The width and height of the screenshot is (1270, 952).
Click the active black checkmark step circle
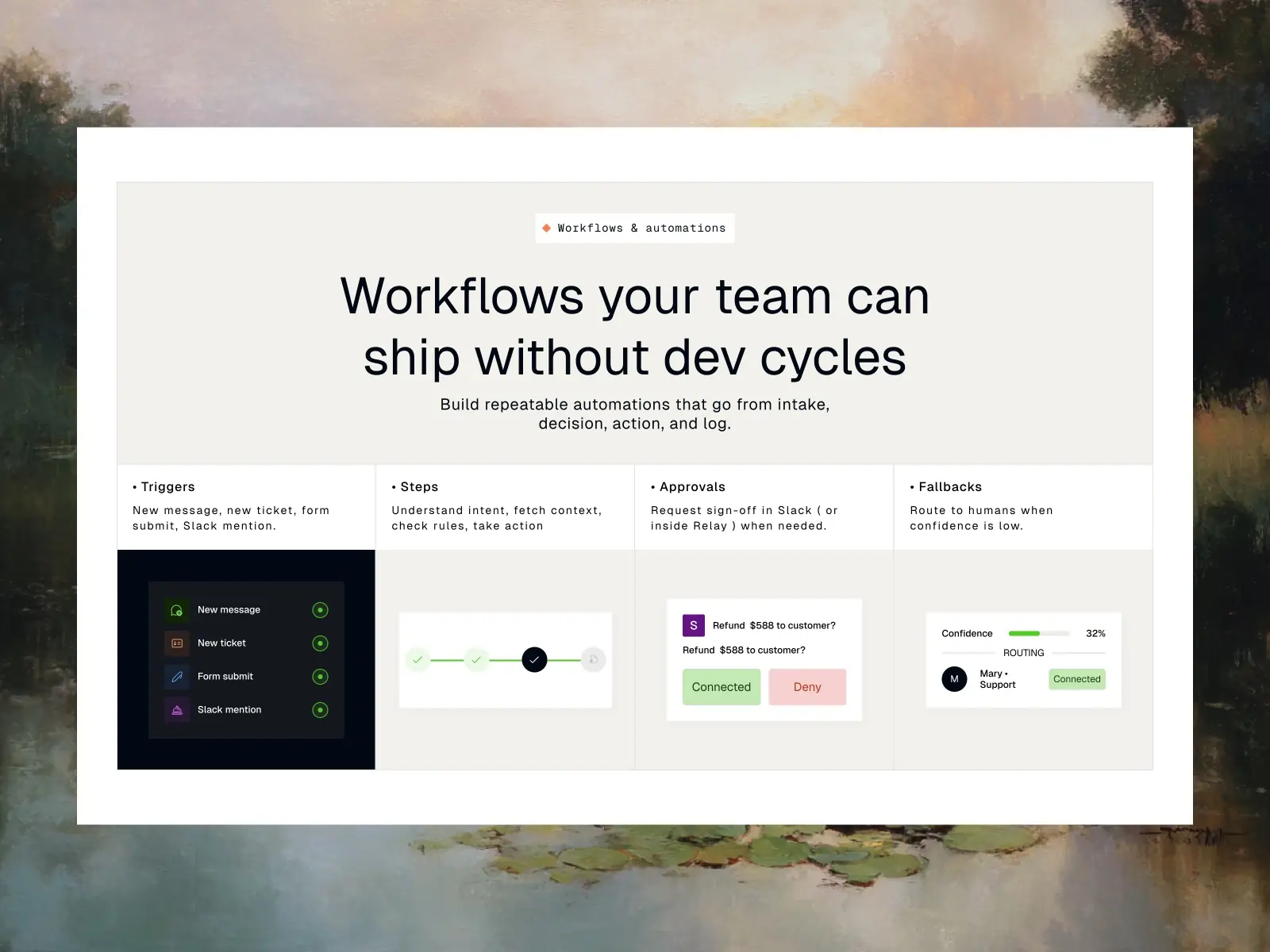[x=534, y=659]
